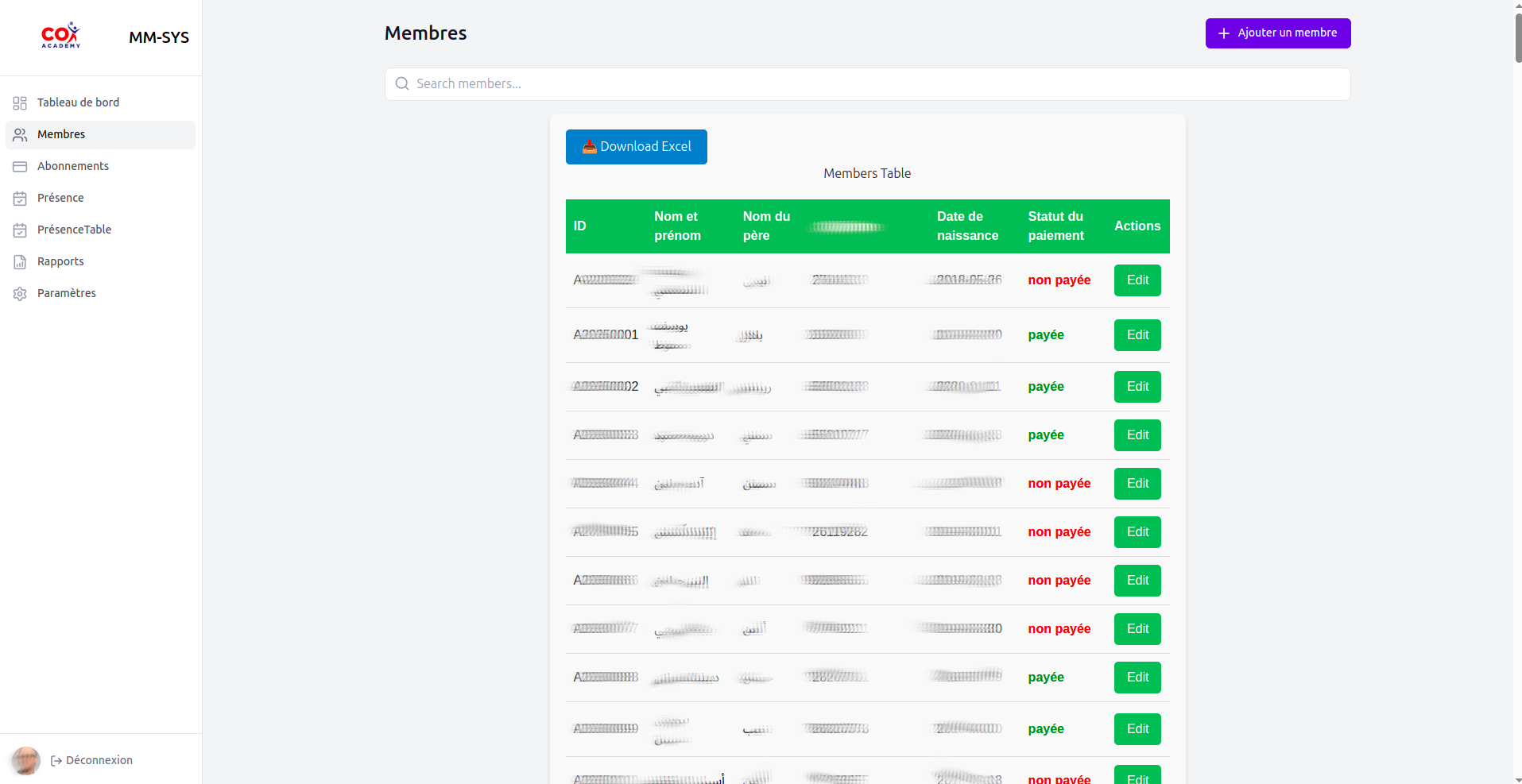The width and height of the screenshot is (1522, 784).
Task: Click the Statut du paiement column header
Action: click(x=1055, y=226)
